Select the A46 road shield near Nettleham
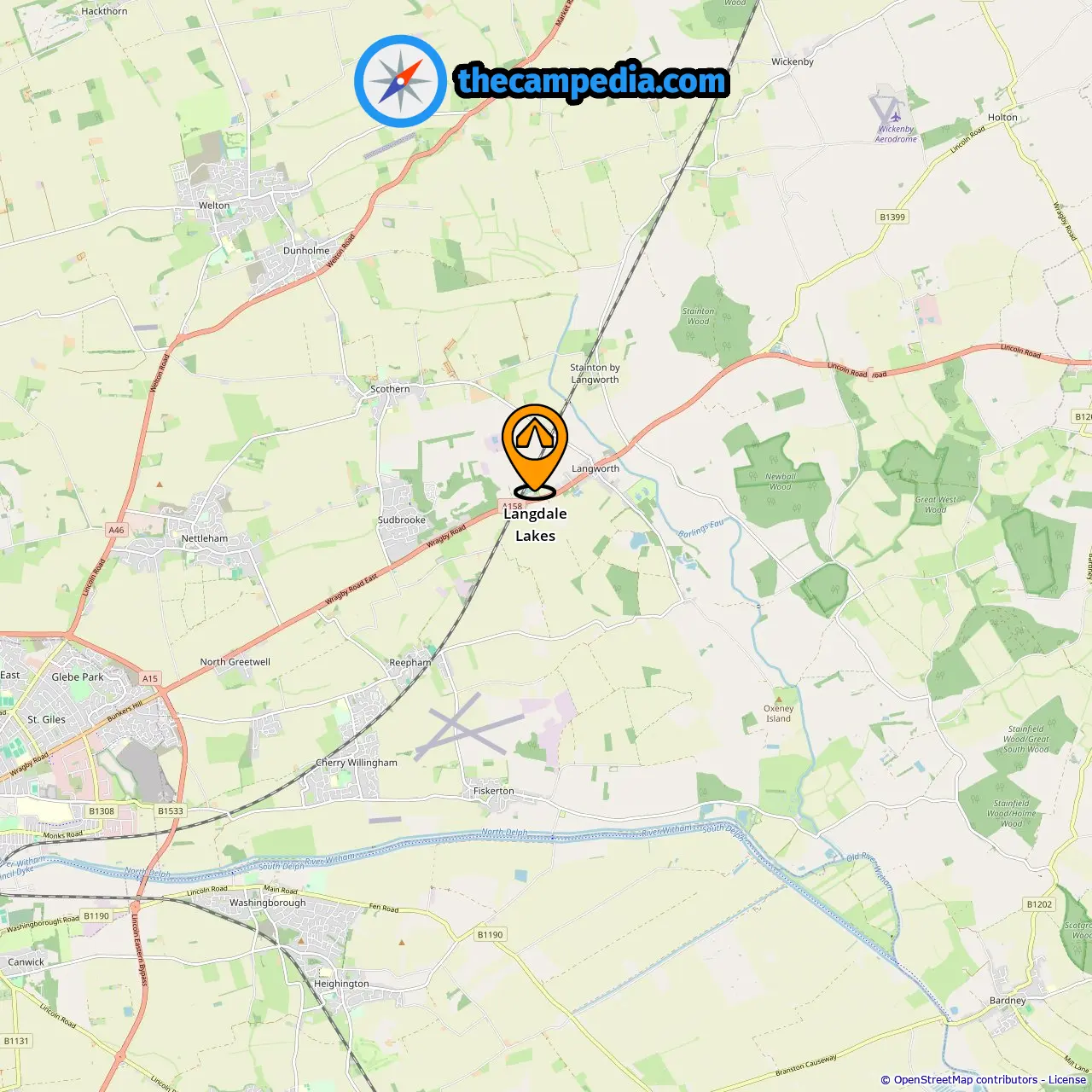1092x1092 pixels. click(x=116, y=530)
